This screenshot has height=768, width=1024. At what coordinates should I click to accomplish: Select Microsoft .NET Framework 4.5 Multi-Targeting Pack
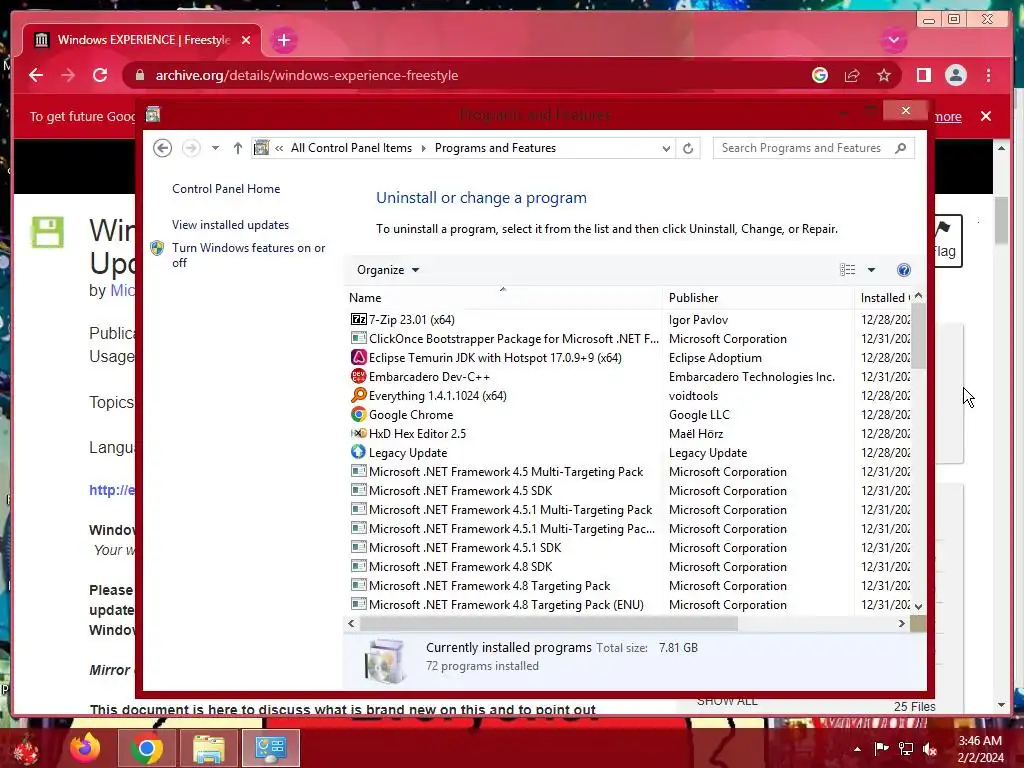coord(496,472)
